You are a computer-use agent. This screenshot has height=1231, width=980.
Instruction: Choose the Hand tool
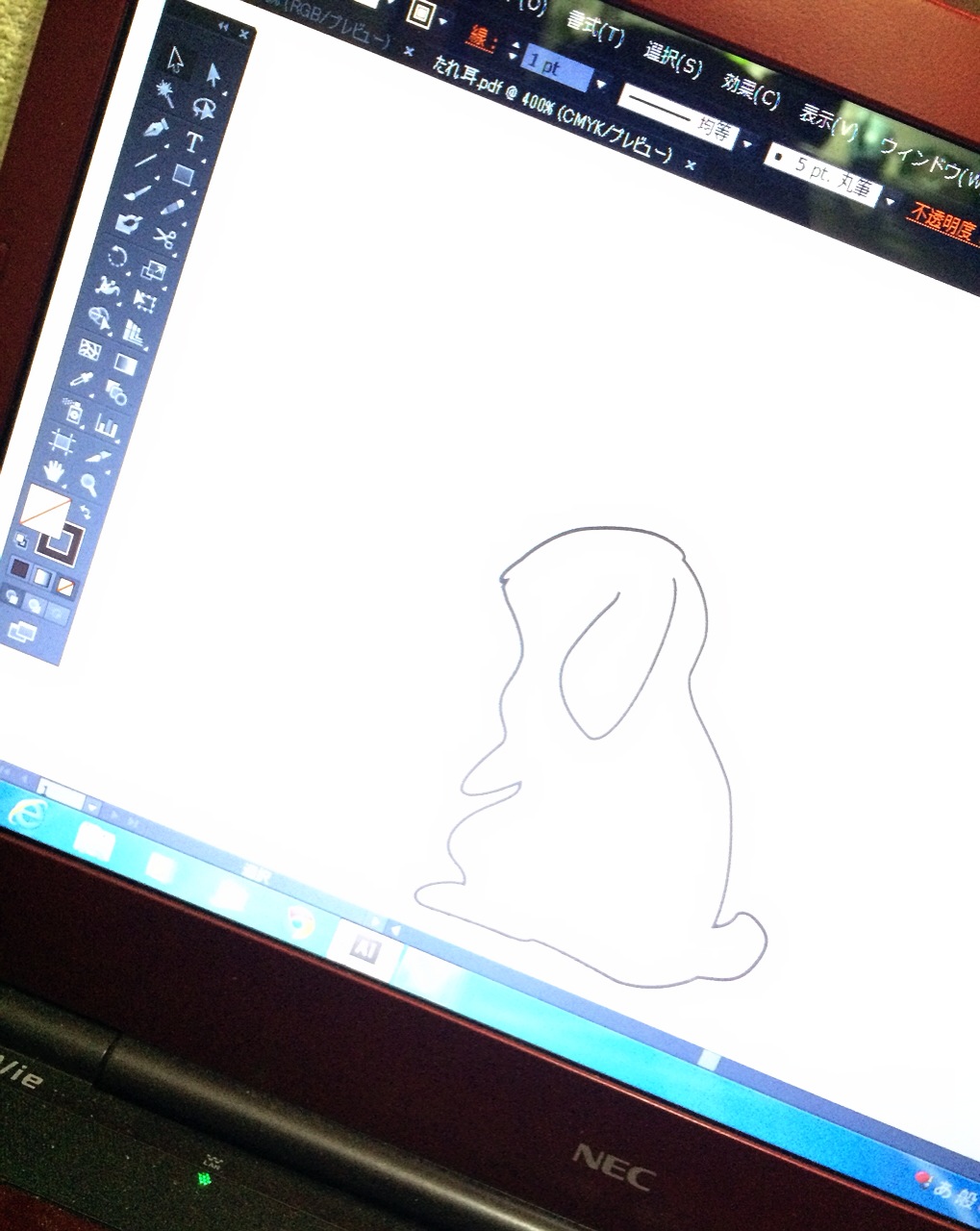point(55,472)
